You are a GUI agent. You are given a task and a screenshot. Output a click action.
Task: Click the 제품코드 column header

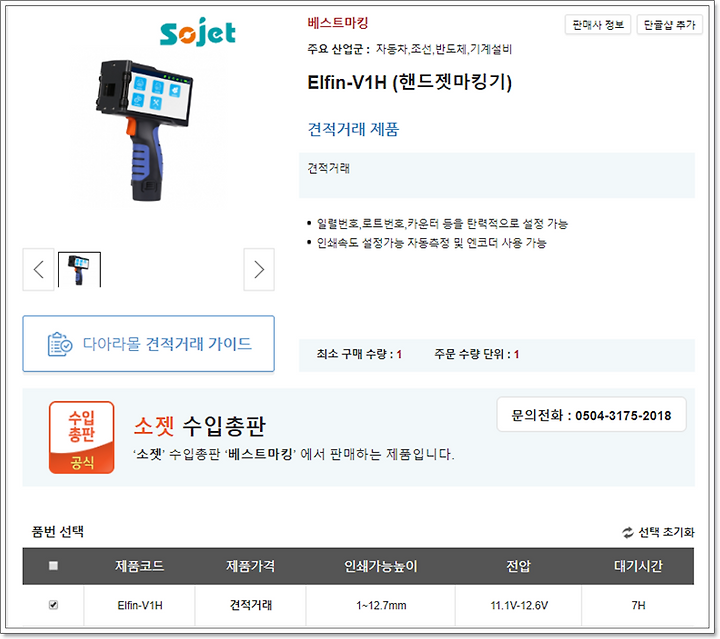tap(140, 566)
